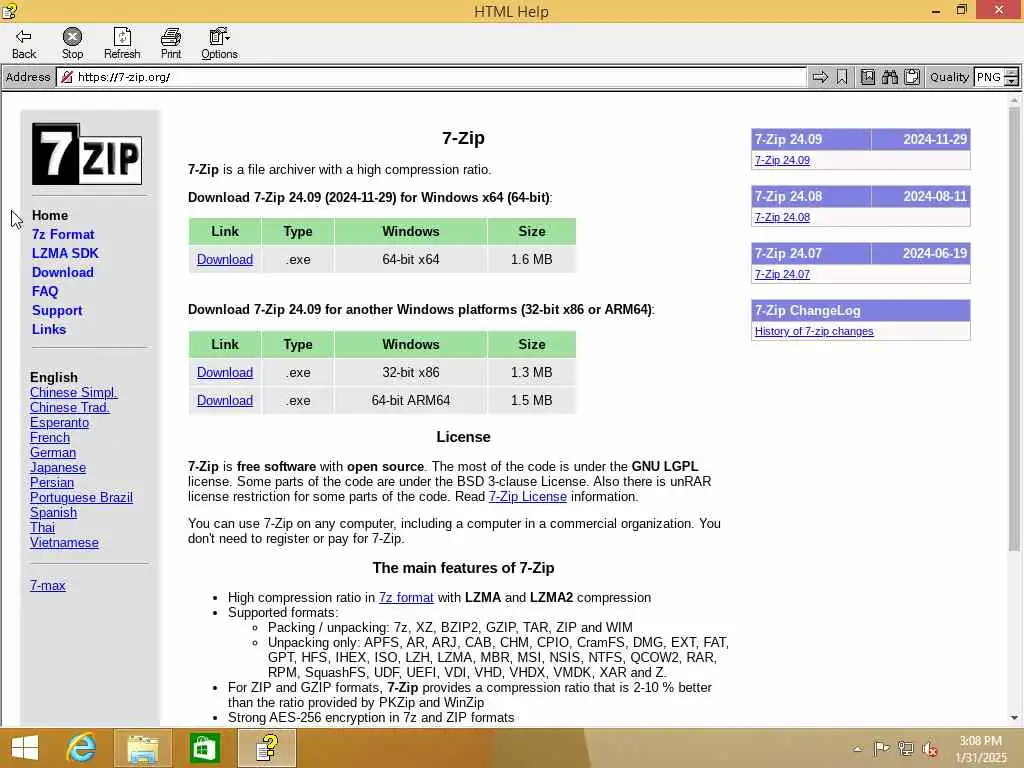This screenshot has width=1024, height=768.
Task: Open the 7-Zip 24.07 news link
Action: [782, 274]
